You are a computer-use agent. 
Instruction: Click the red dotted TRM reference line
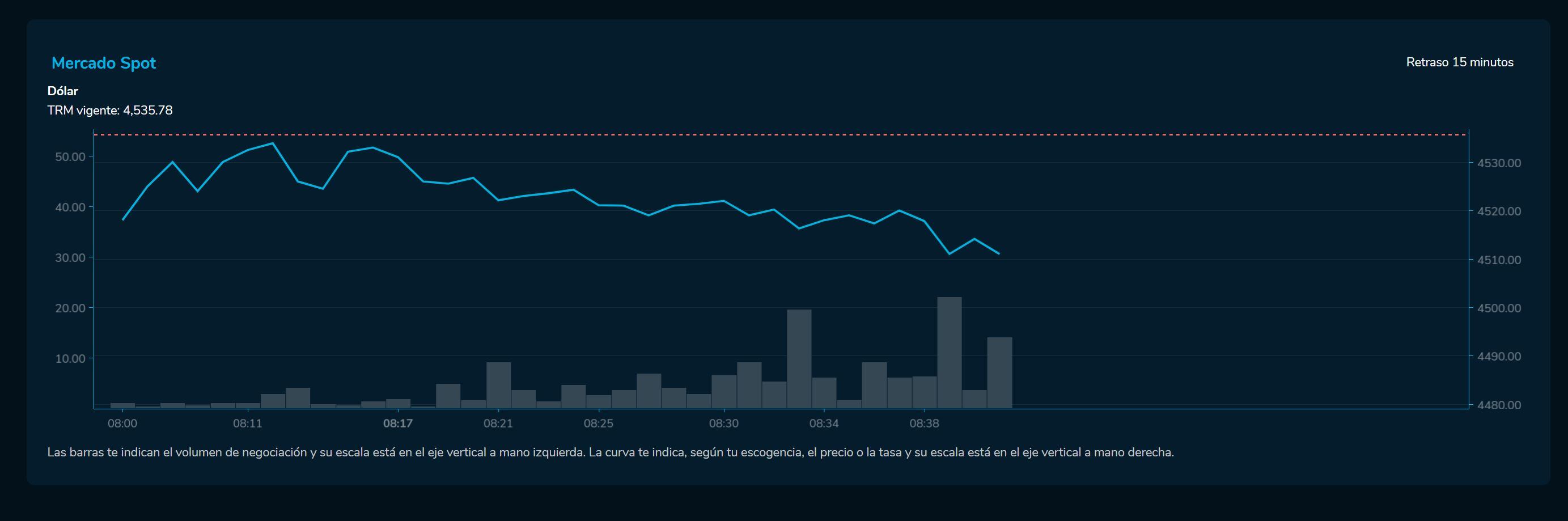point(731,134)
